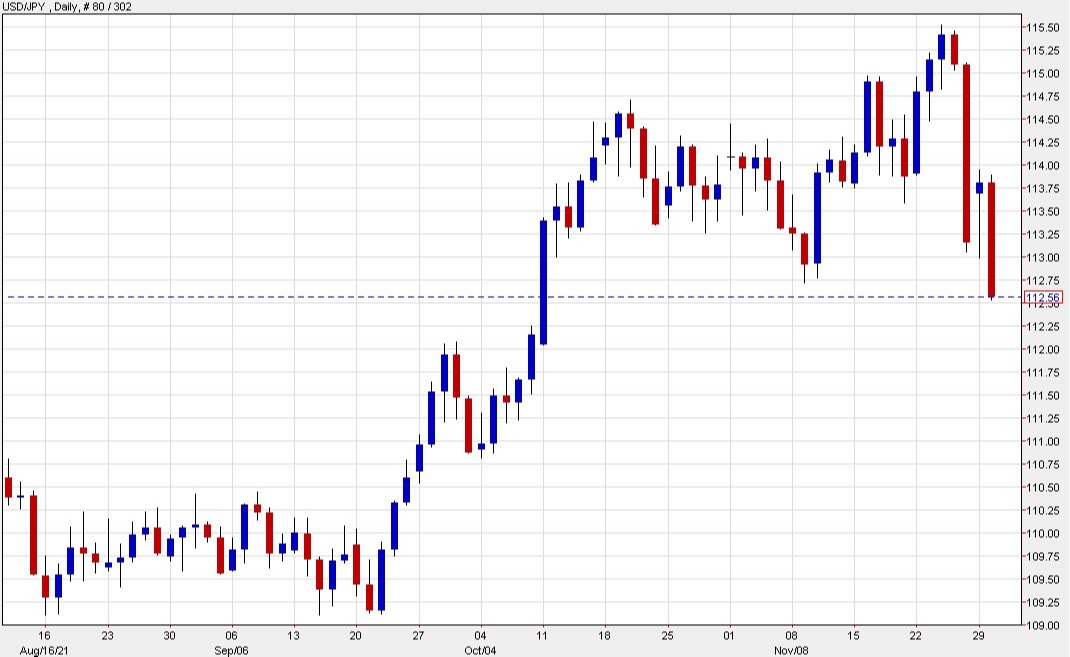Click the Oct/04 month label

click(480, 651)
